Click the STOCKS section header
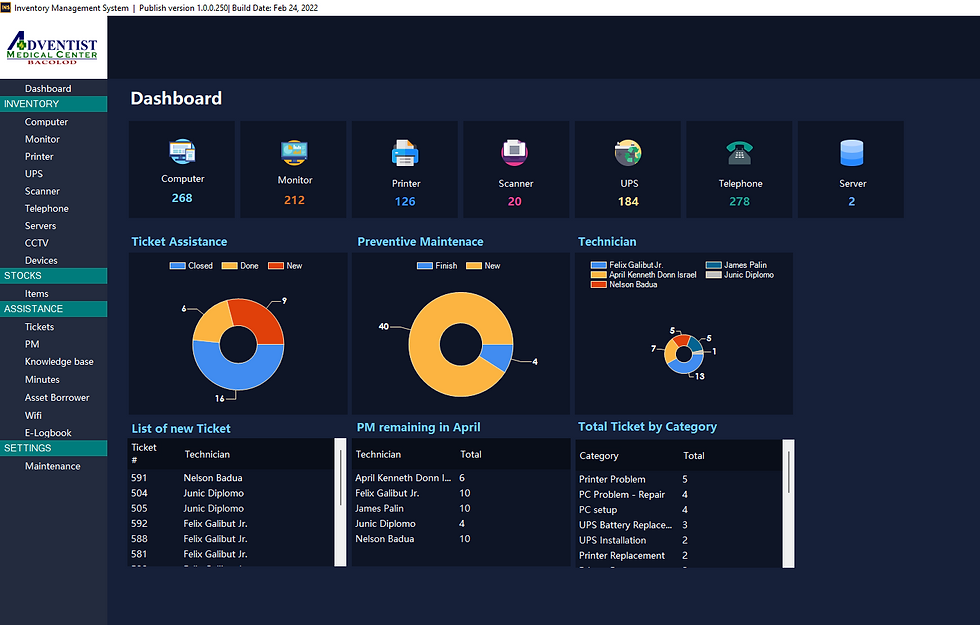Screen dimensions: 980x625 tap(54, 276)
